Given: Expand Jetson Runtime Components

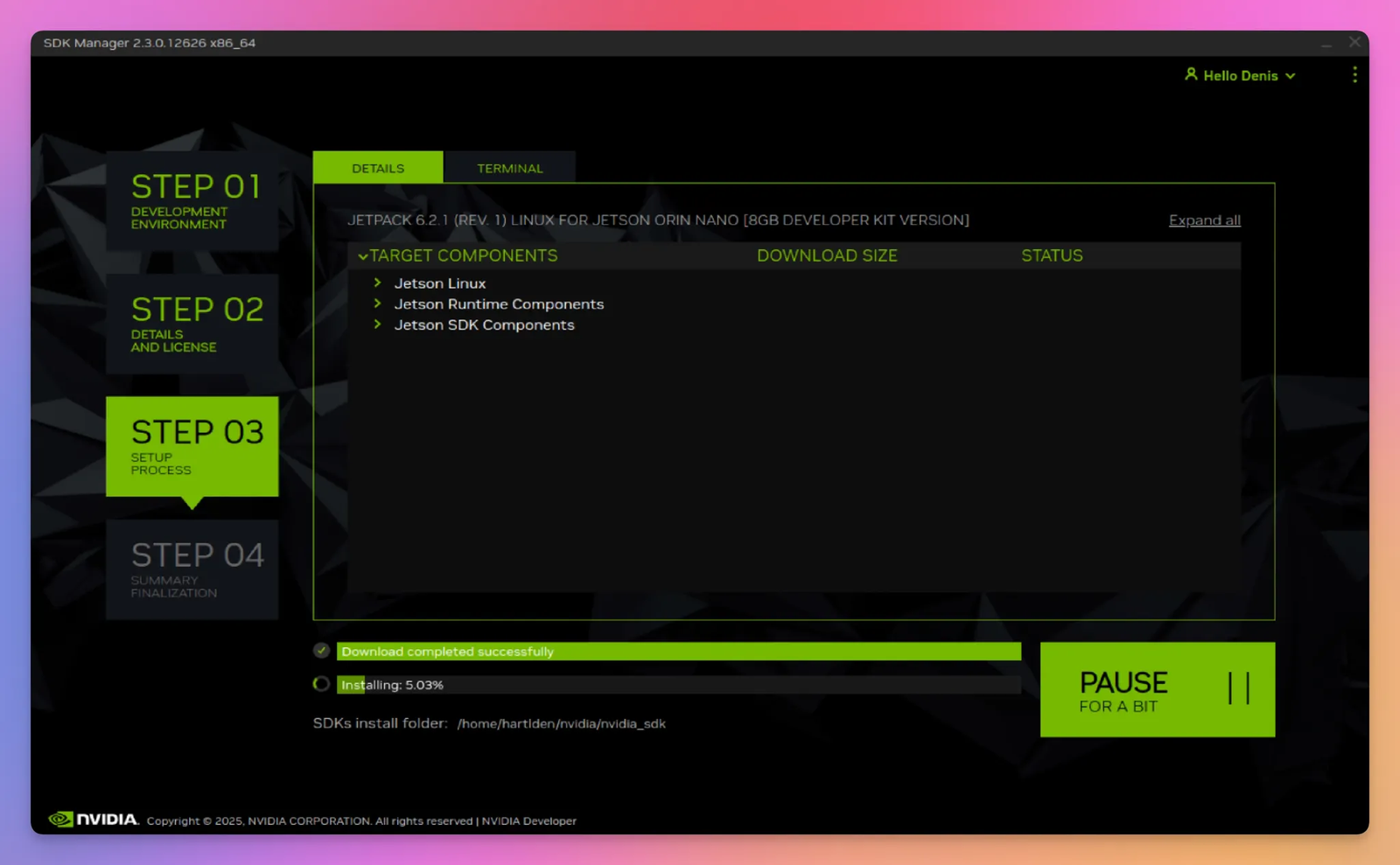Looking at the screenshot, I should tap(378, 303).
